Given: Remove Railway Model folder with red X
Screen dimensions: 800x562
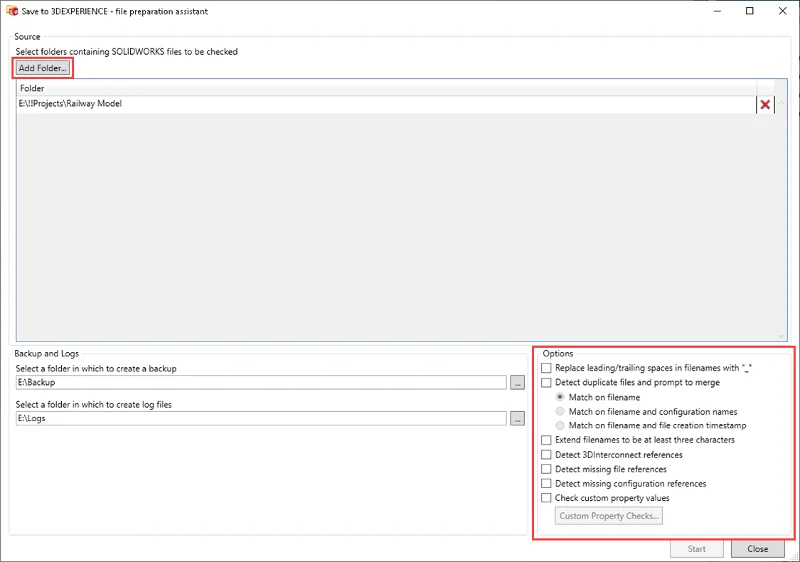Looking at the screenshot, I should pos(766,105).
